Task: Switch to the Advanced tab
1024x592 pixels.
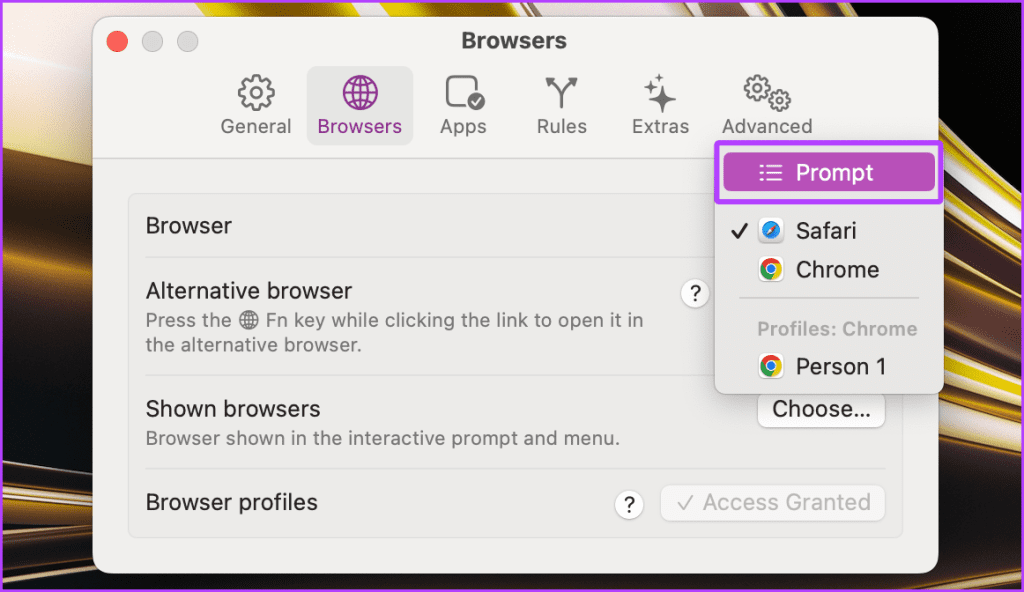Action: tap(765, 105)
